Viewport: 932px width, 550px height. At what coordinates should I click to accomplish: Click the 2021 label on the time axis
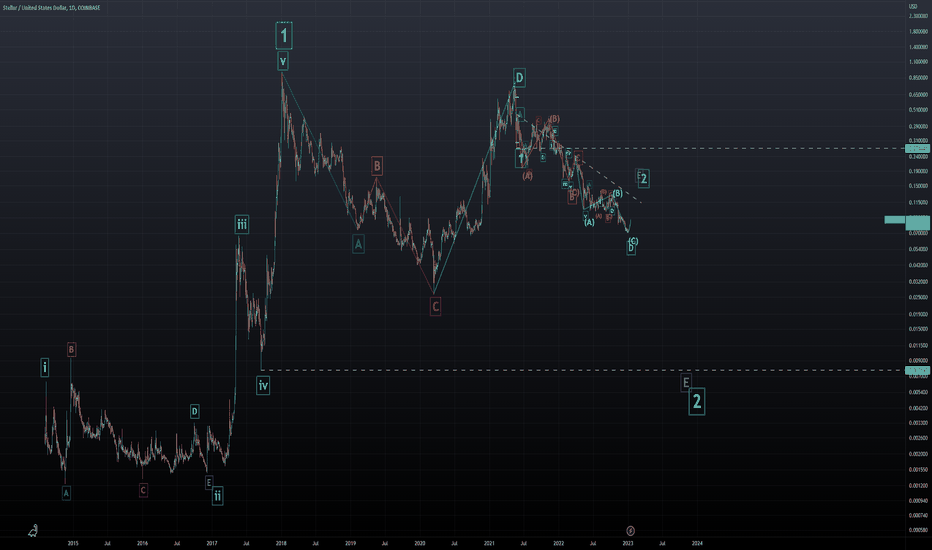[x=489, y=543]
